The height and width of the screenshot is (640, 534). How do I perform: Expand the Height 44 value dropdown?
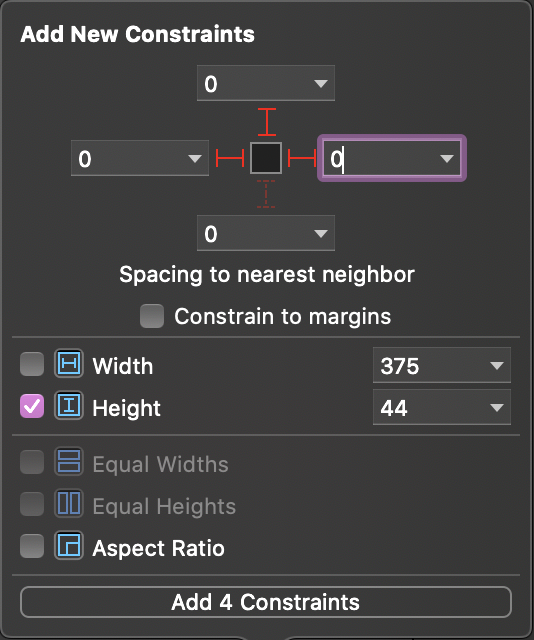[x=497, y=407]
